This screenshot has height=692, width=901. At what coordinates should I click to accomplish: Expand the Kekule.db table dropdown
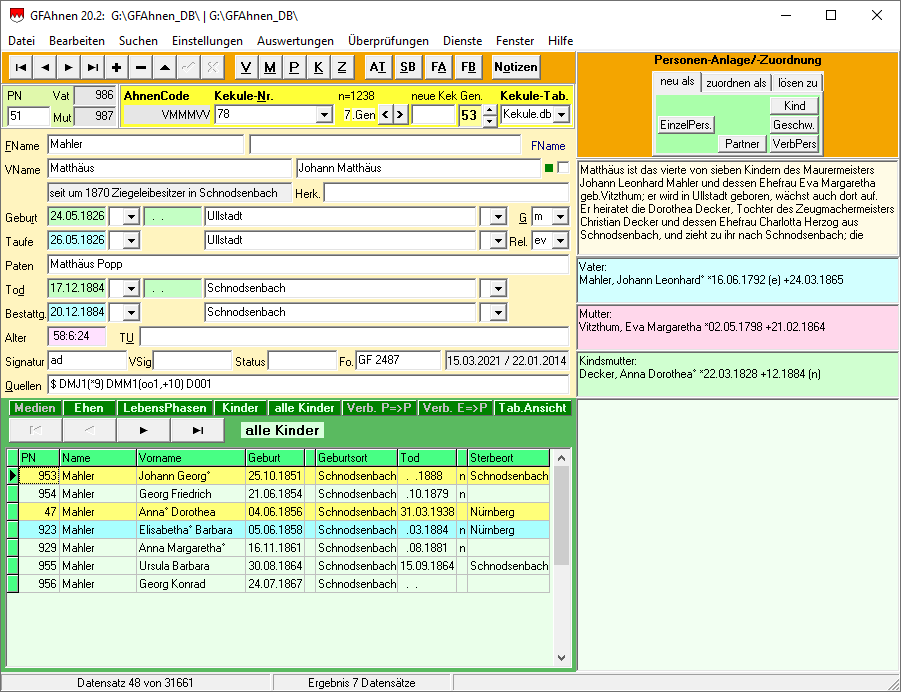(562, 115)
